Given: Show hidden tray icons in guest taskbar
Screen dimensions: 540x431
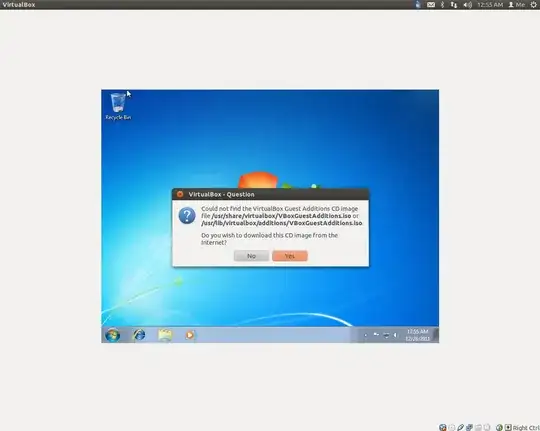Looking at the screenshot, I should pyautogui.click(x=366, y=335).
